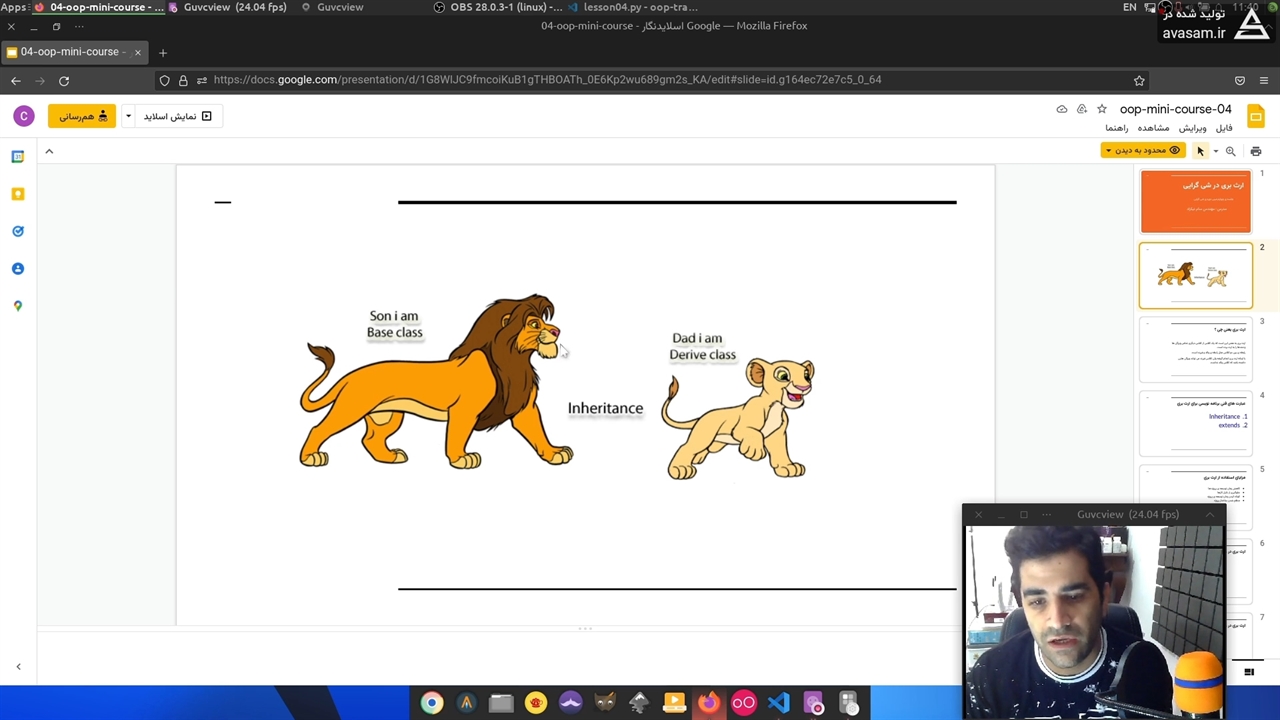Open Google Tasks side panel icon
This screenshot has height=720, width=1280.
[18, 231]
